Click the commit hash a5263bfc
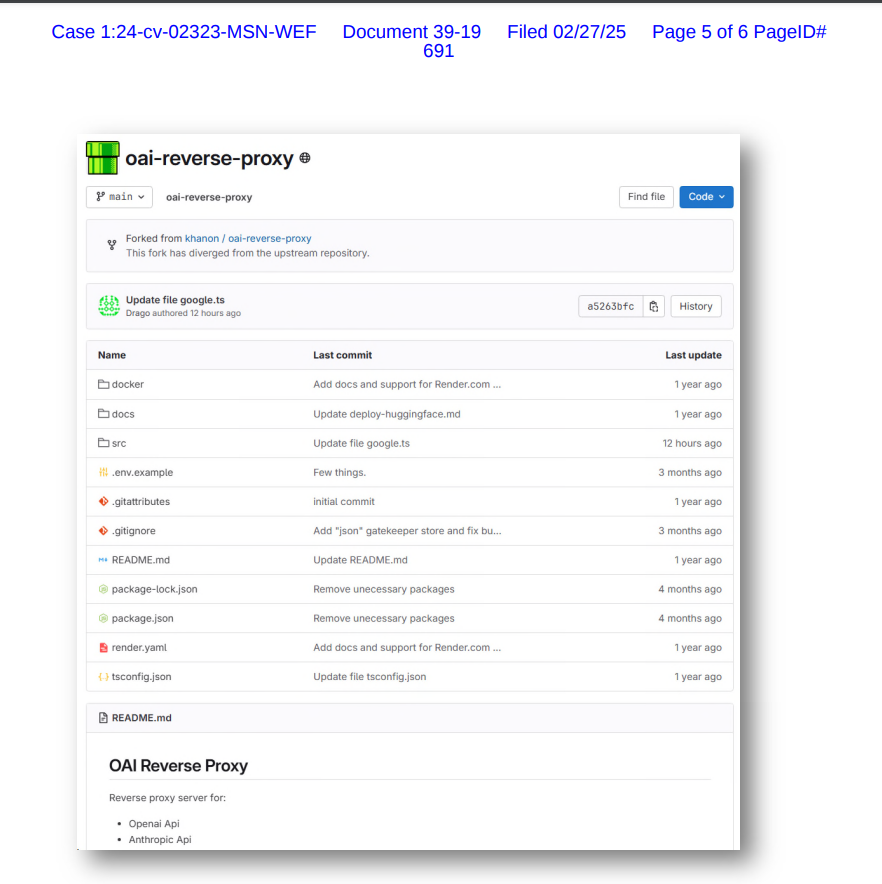Viewport: 882px width, 884px height. coord(611,306)
